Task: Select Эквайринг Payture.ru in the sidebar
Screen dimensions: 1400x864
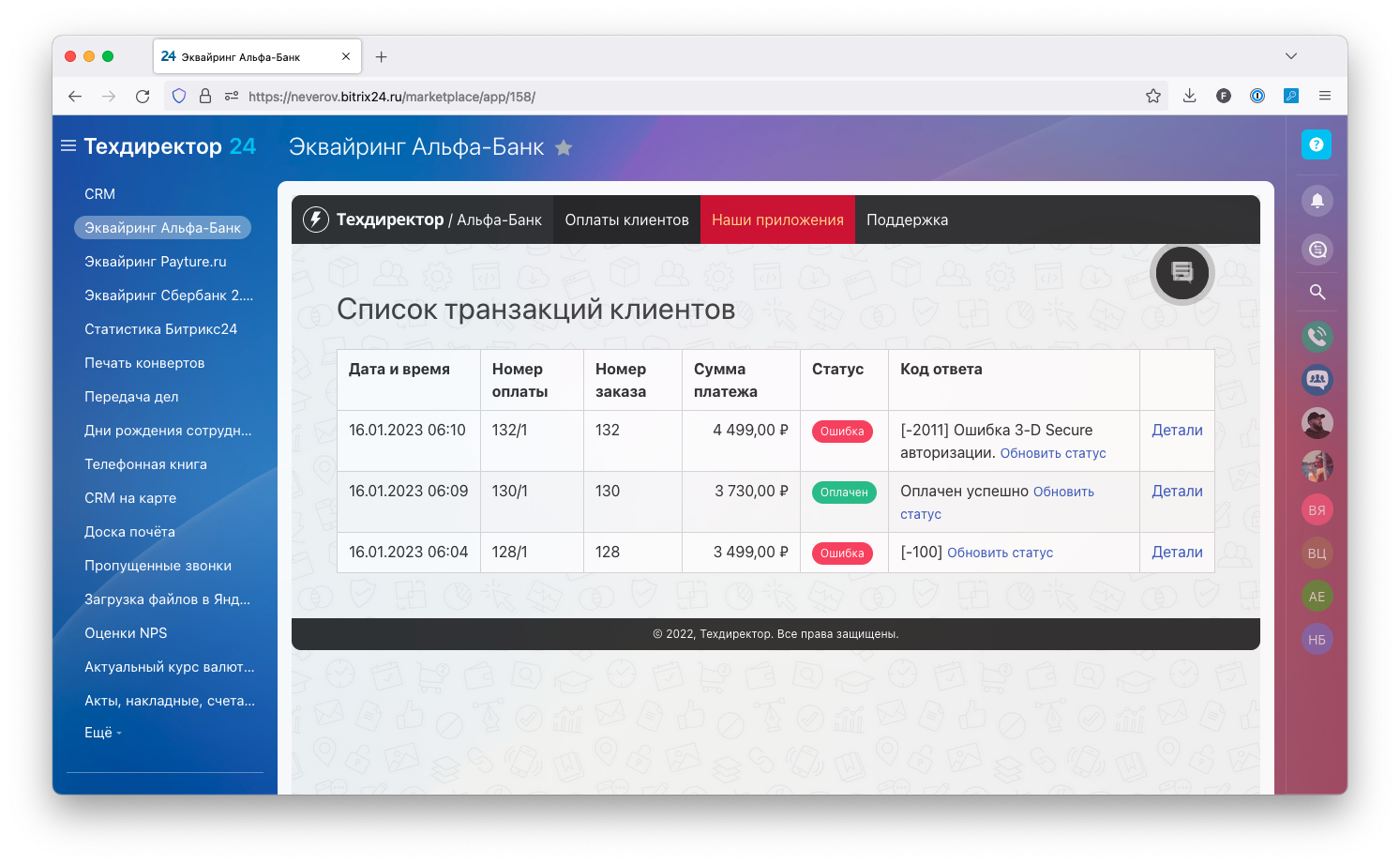Action: click(x=156, y=262)
